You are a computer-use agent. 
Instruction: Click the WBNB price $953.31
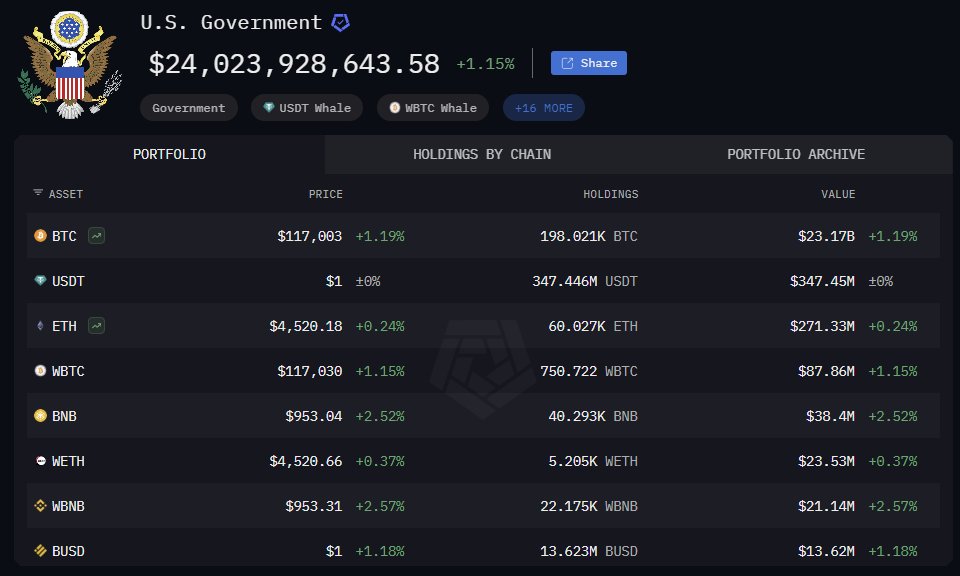(313, 506)
